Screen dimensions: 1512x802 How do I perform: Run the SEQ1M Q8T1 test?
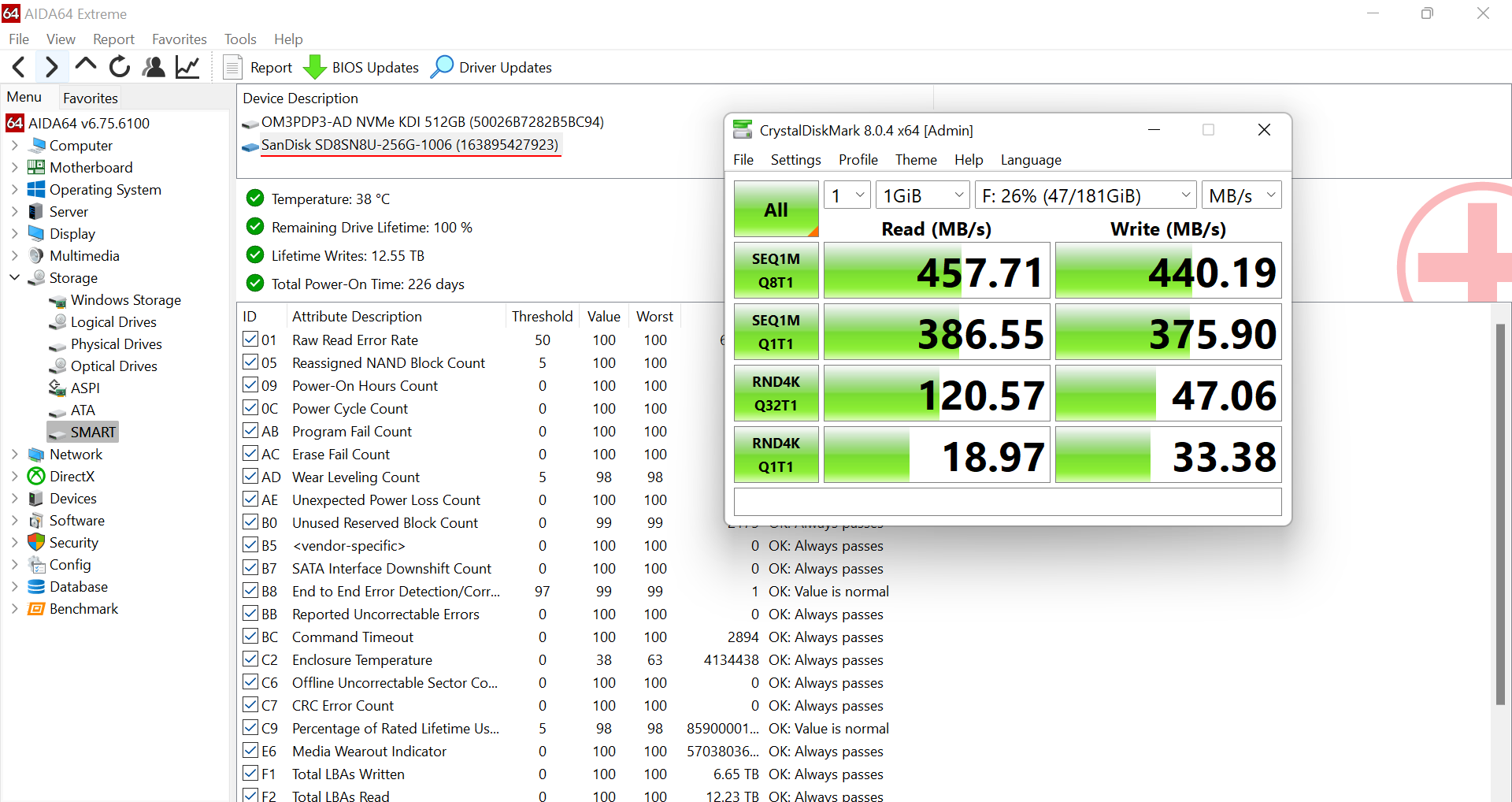coord(776,270)
